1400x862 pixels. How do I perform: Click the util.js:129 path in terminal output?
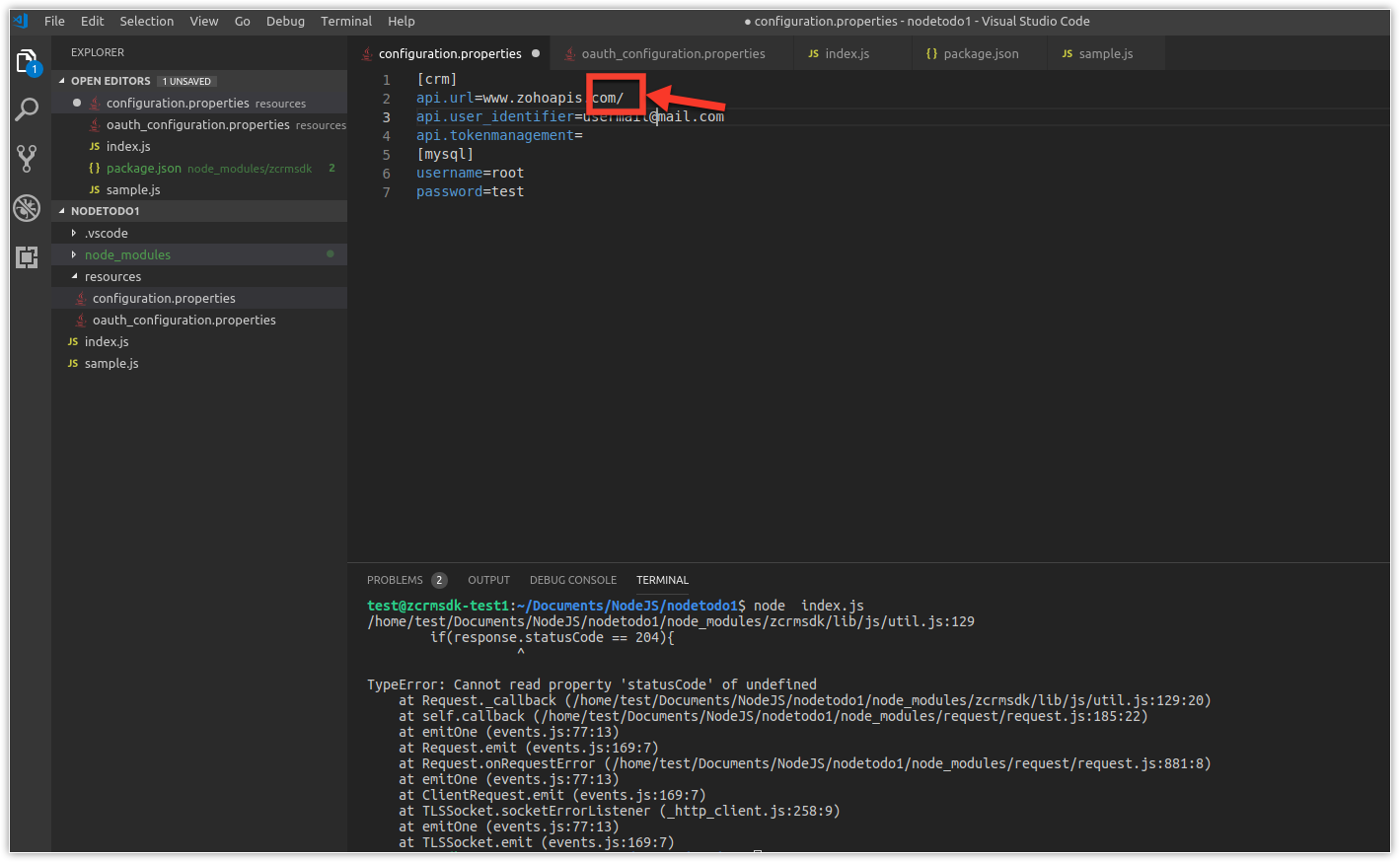pyautogui.click(x=671, y=621)
